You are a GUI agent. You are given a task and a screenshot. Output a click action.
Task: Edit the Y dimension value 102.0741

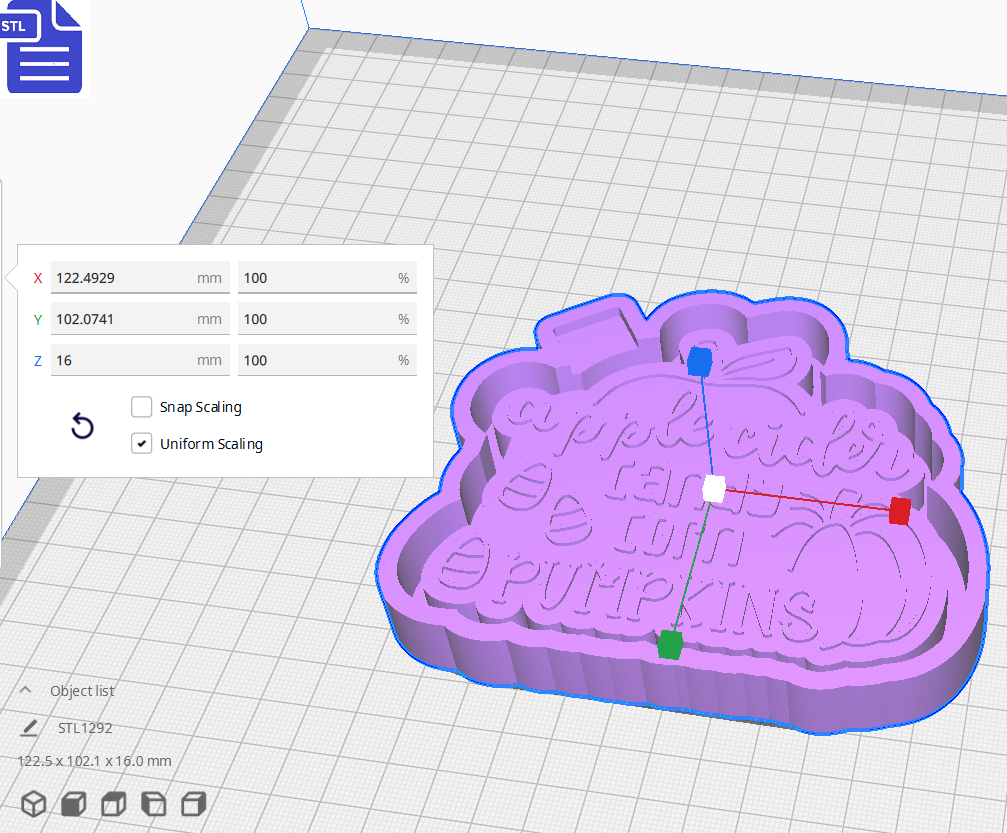140,318
